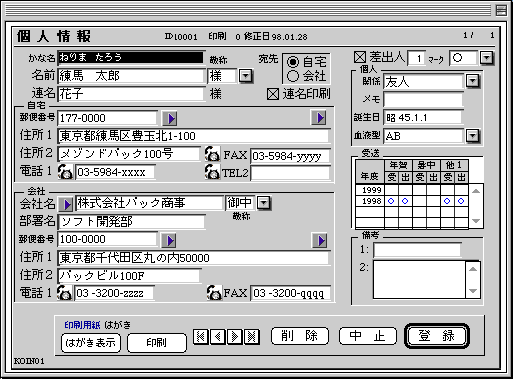Click the 1998 year cell
Viewport: 513px width, 379px height.
tap(370, 201)
